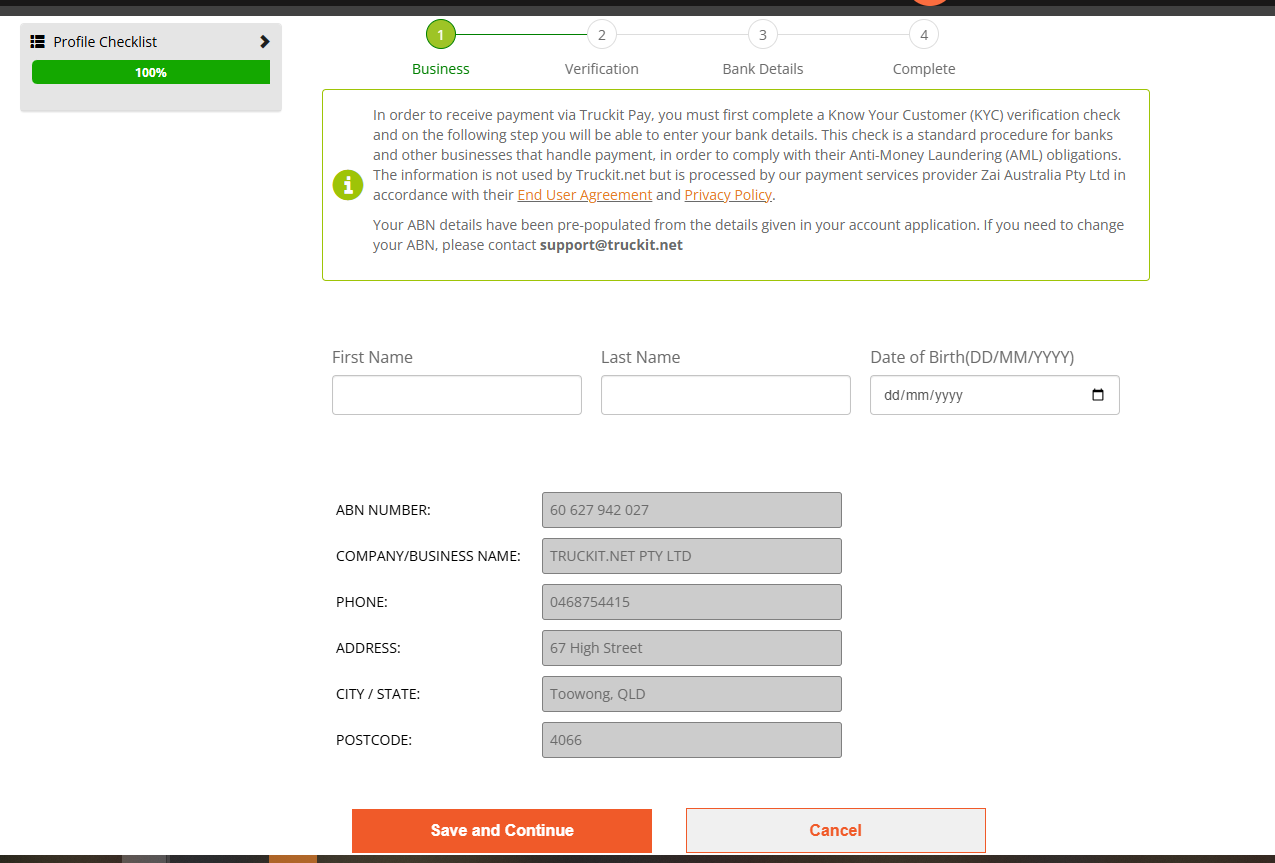This screenshot has height=863, width=1275.
Task: Click the Verification step label
Action: click(x=602, y=69)
